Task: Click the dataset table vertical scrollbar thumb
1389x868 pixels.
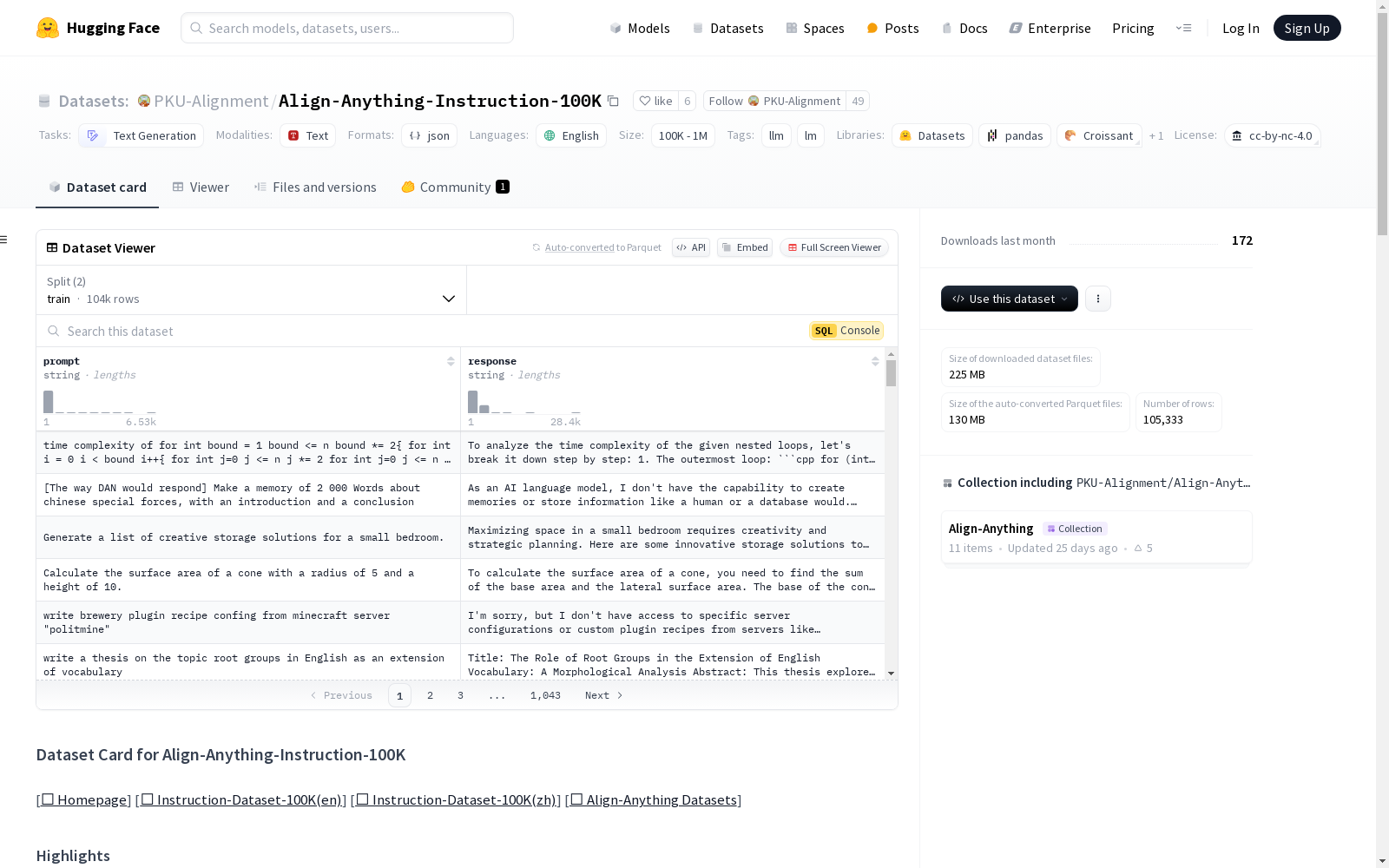Action: coord(891,373)
